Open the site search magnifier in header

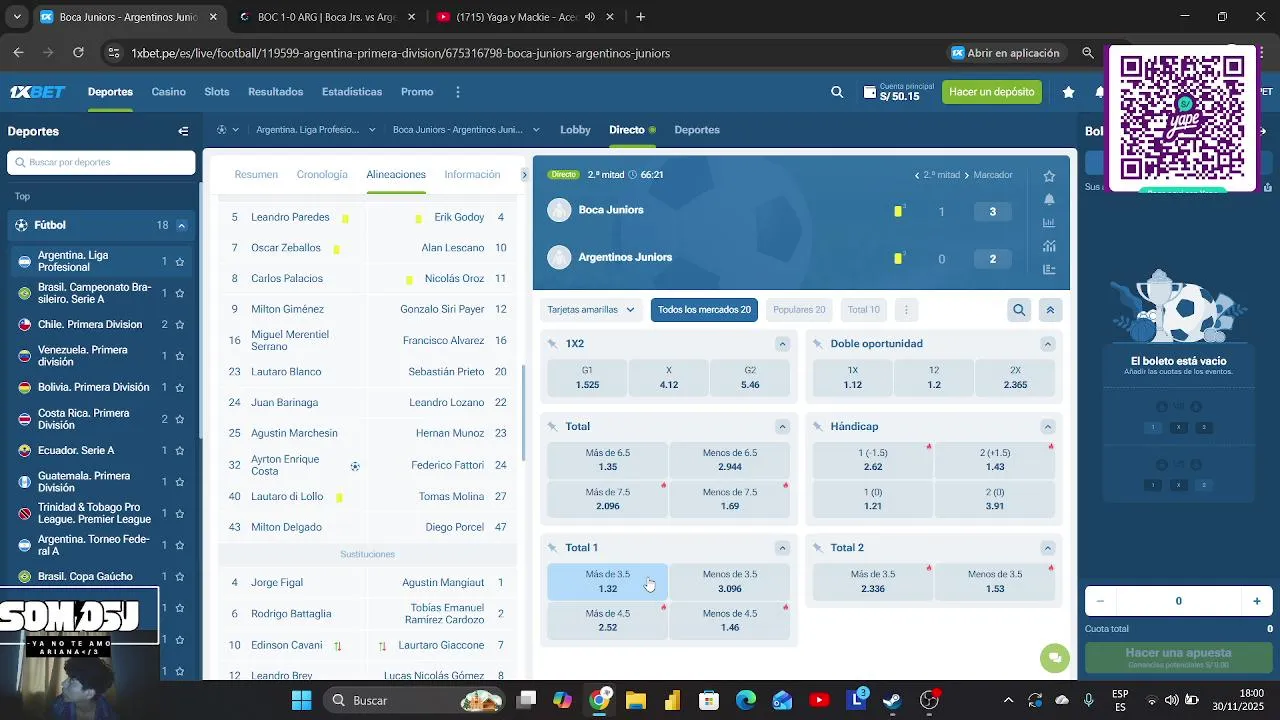pos(837,92)
